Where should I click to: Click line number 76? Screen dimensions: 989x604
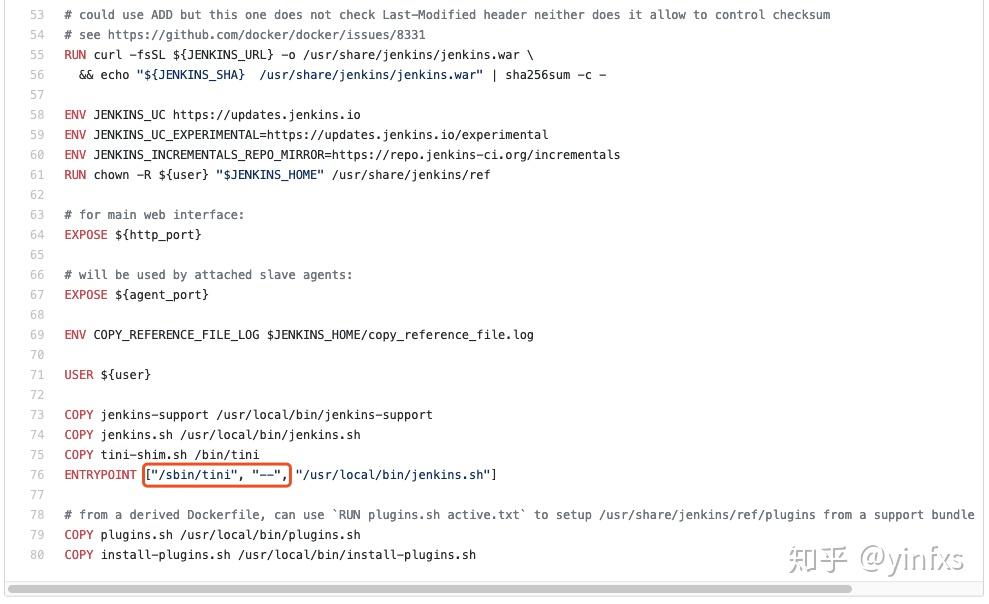tap(37, 475)
